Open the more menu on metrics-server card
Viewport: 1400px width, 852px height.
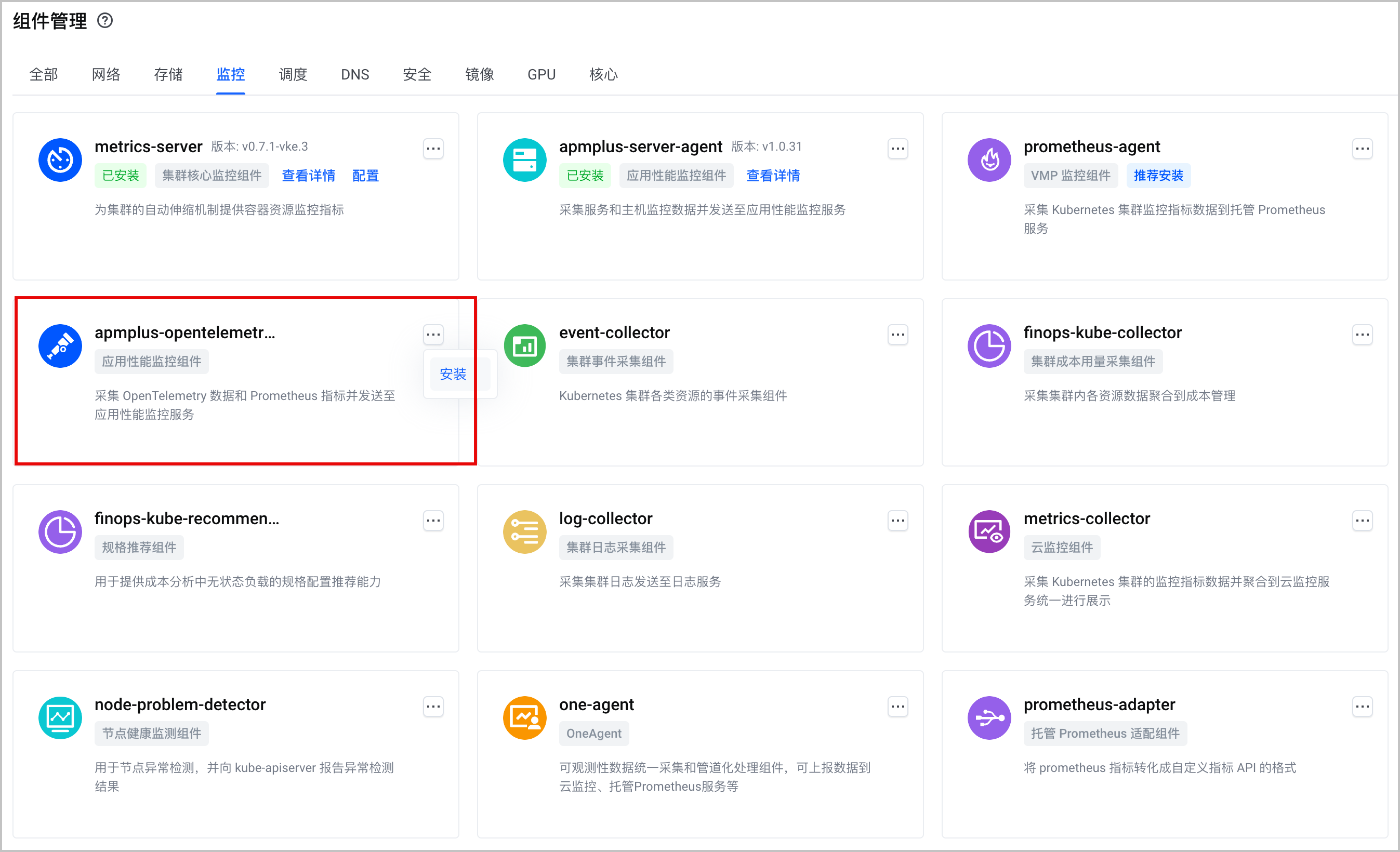433,149
